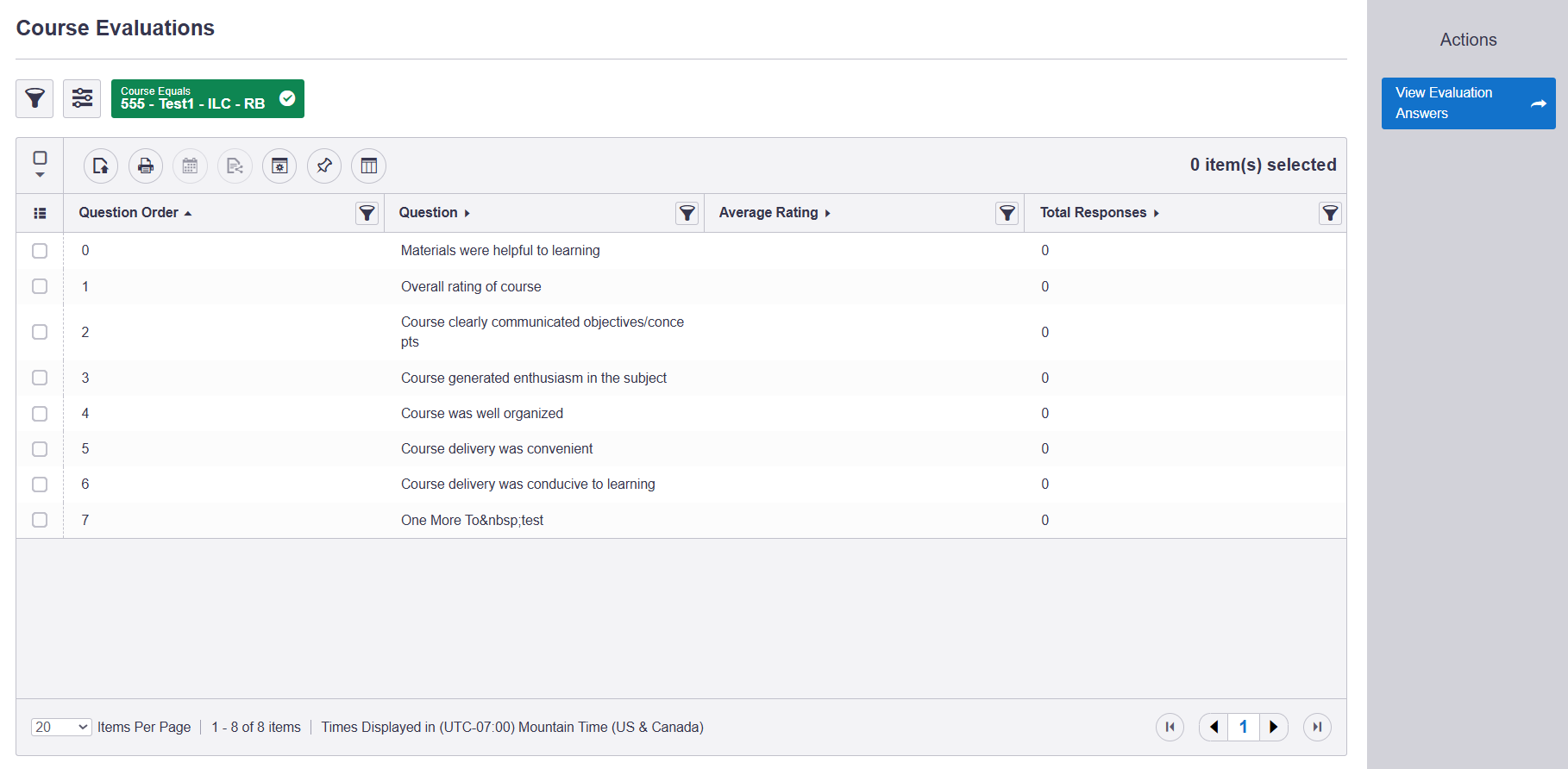Viewport: 1568px width, 769px height.
Task: Sort by Question column header
Action: coord(434,213)
